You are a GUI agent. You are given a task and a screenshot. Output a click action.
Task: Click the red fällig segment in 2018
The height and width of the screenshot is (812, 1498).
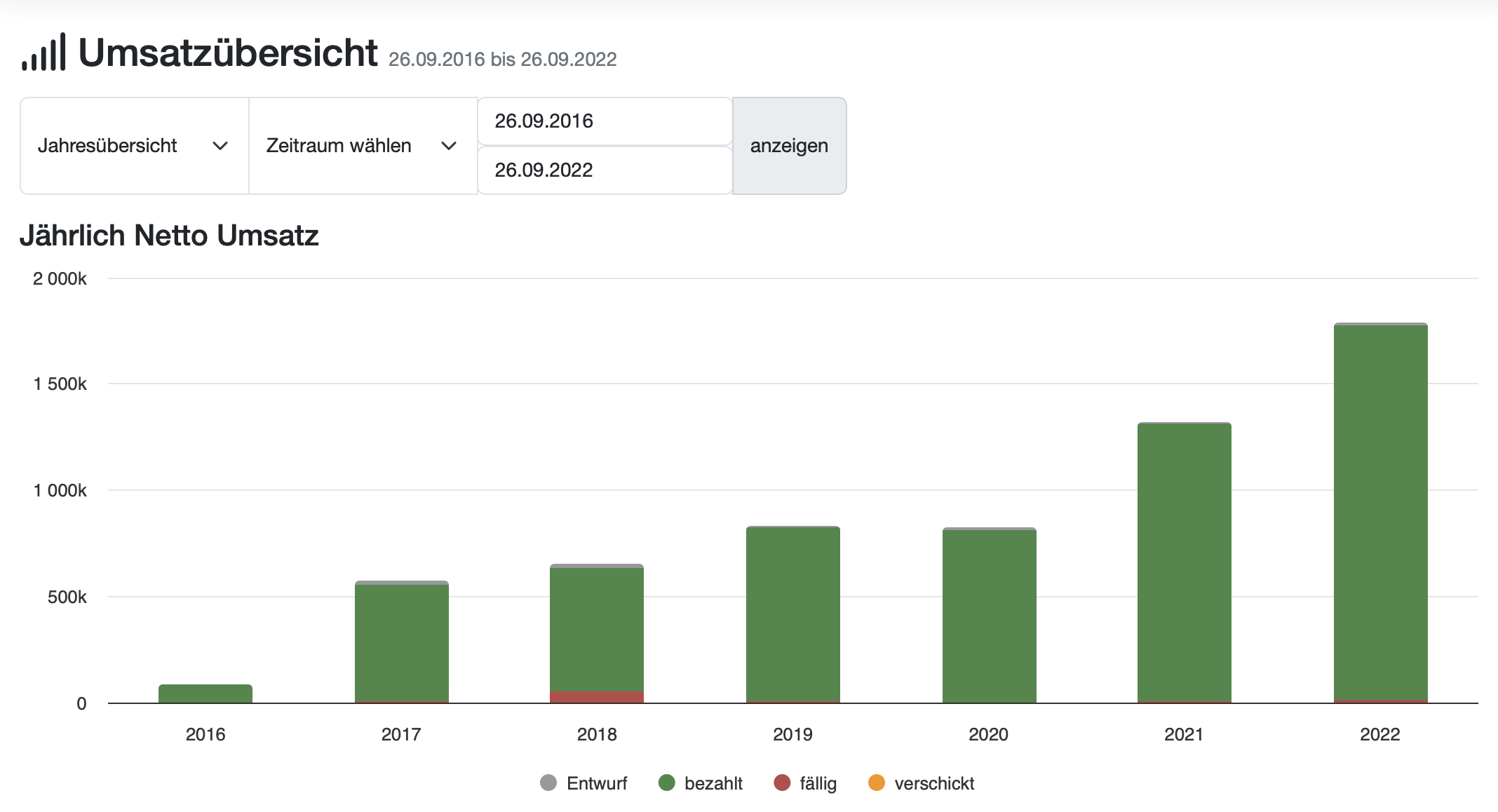597,697
